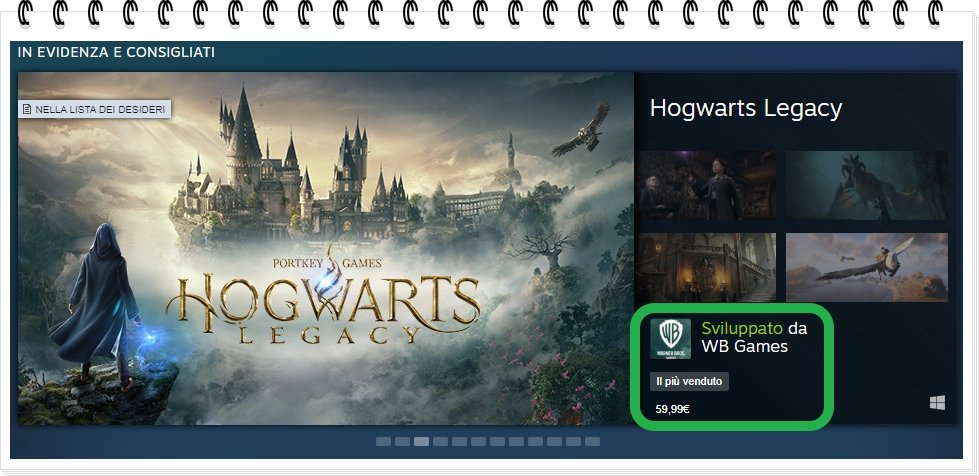Jump to the last carousel slide indicator
The image size is (979, 476).
[592, 441]
